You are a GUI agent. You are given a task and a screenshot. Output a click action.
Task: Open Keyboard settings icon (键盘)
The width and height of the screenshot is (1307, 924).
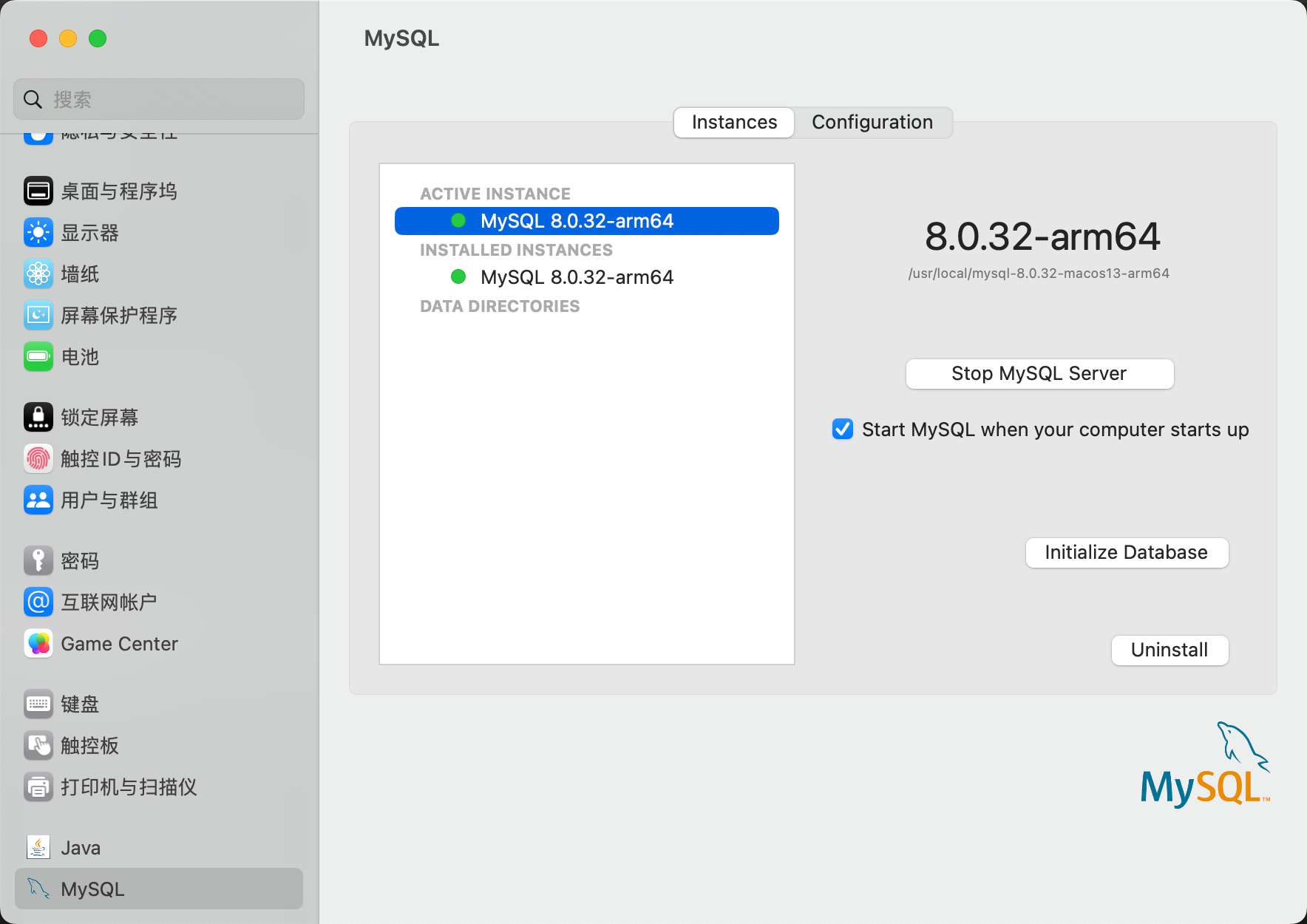click(x=38, y=704)
